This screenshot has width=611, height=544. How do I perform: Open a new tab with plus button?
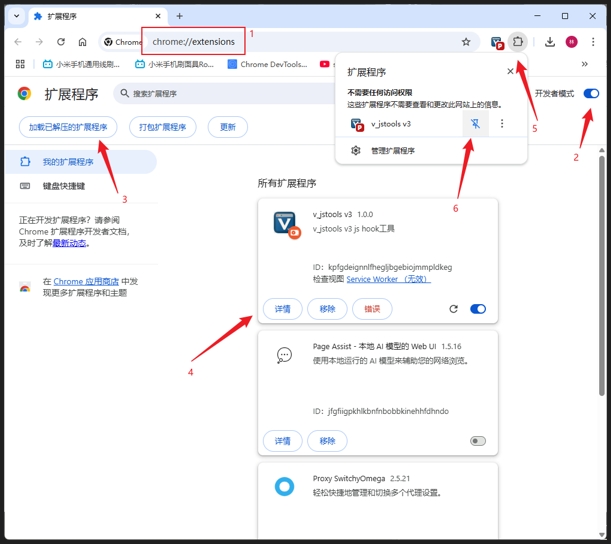[179, 16]
